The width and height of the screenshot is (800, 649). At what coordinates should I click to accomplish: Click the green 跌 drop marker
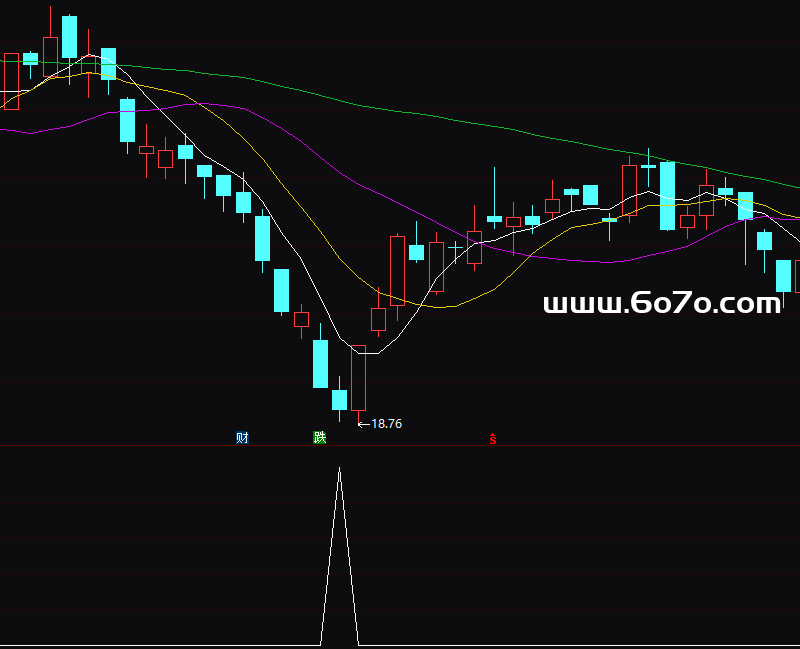[320, 438]
